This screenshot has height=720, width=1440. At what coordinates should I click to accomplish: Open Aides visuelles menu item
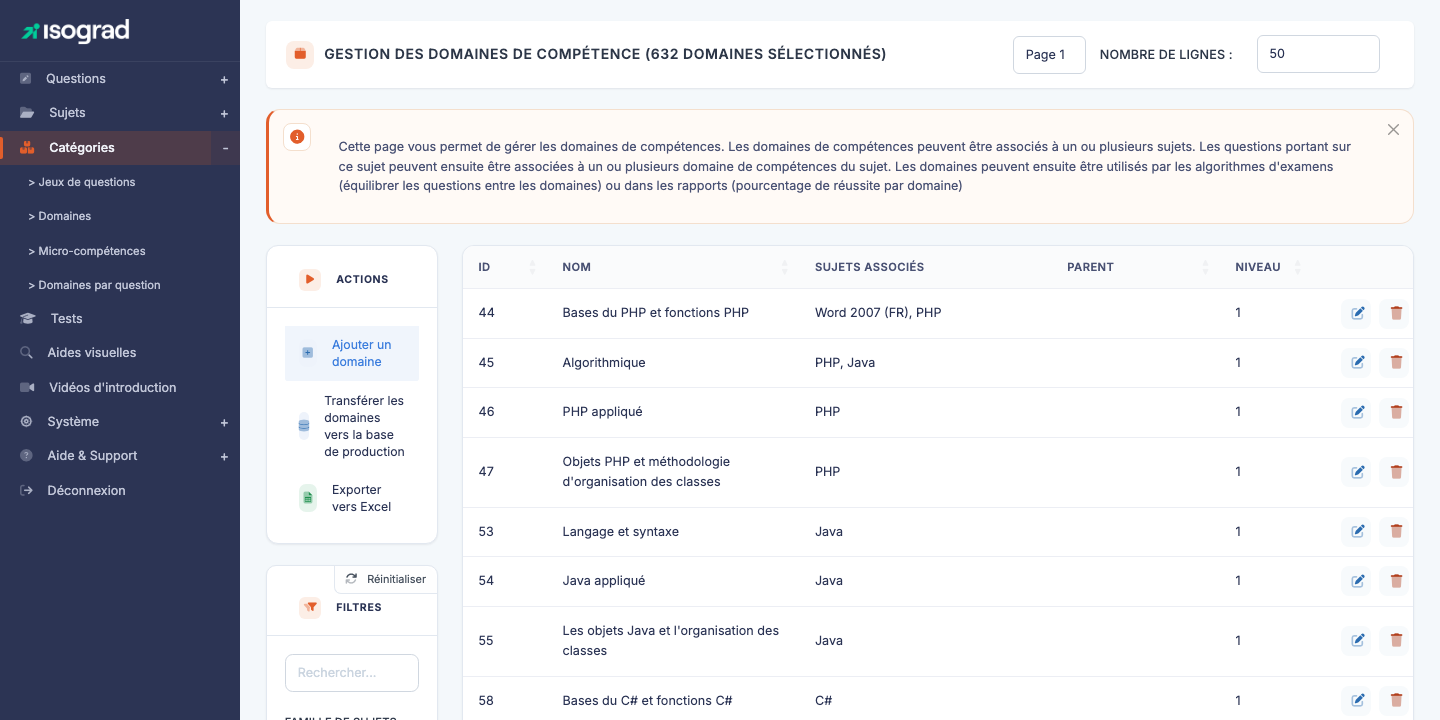click(x=92, y=352)
